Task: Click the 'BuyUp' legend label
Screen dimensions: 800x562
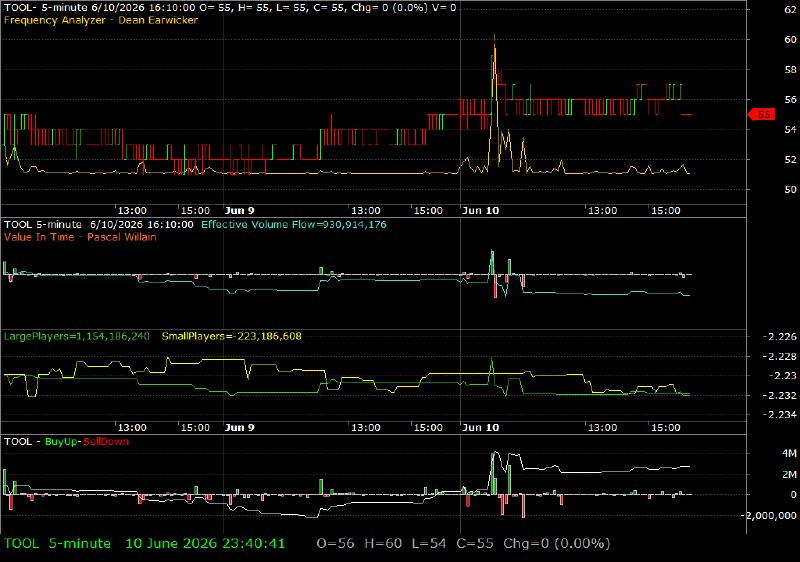Action: click(x=62, y=442)
